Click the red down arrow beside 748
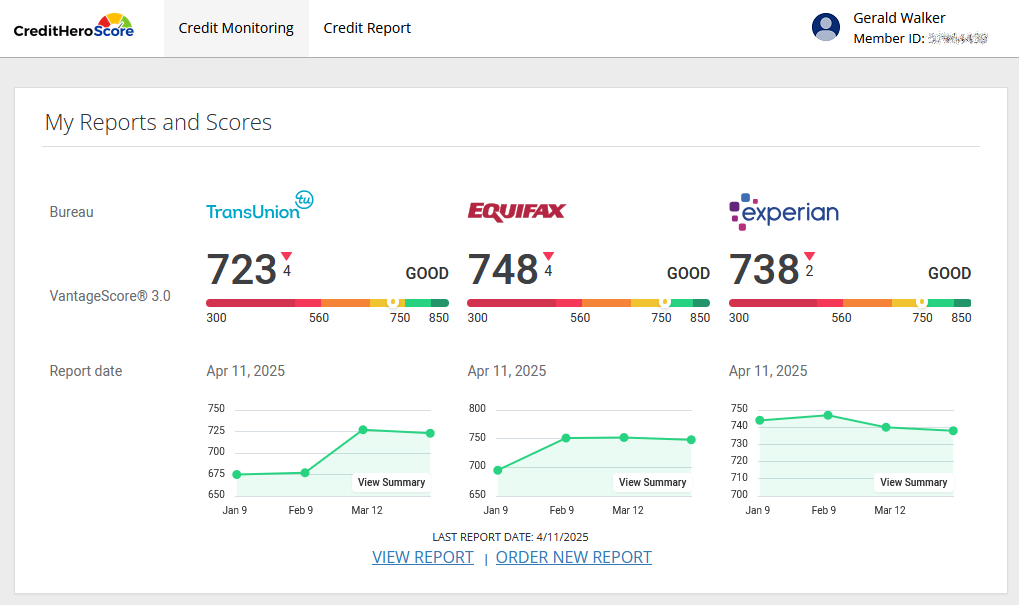The image size is (1019, 605). click(548, 256)
